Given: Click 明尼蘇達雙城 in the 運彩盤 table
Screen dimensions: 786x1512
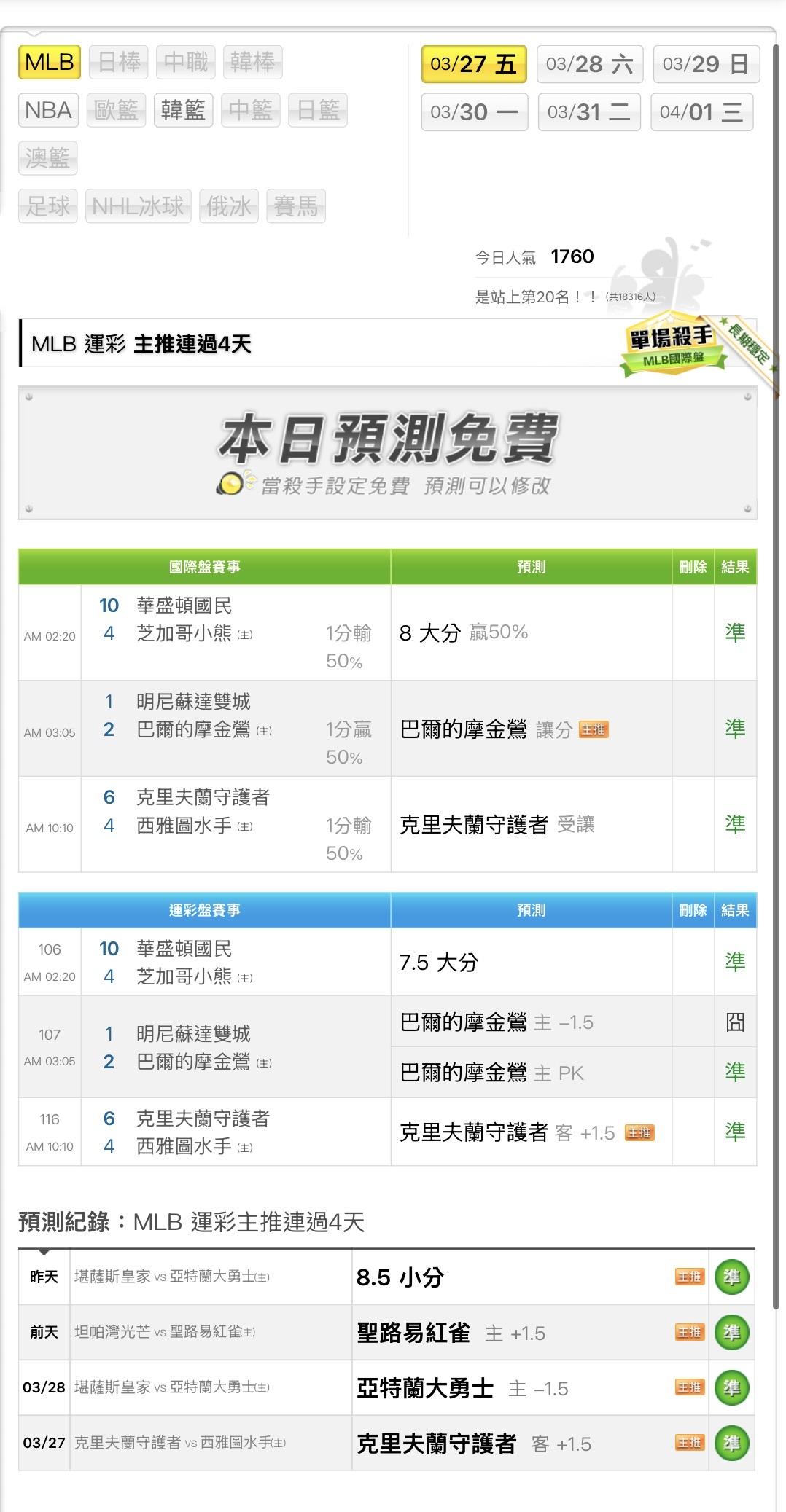Looking at the screenshot, I should pos(193,1033).
